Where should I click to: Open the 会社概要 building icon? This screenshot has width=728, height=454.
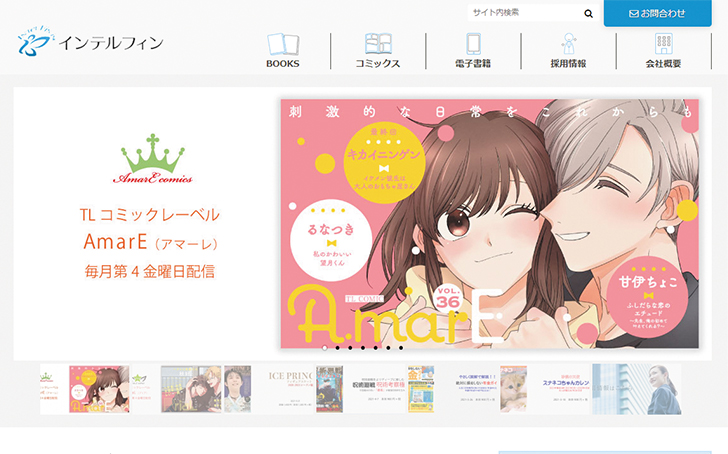pos(663,44)
